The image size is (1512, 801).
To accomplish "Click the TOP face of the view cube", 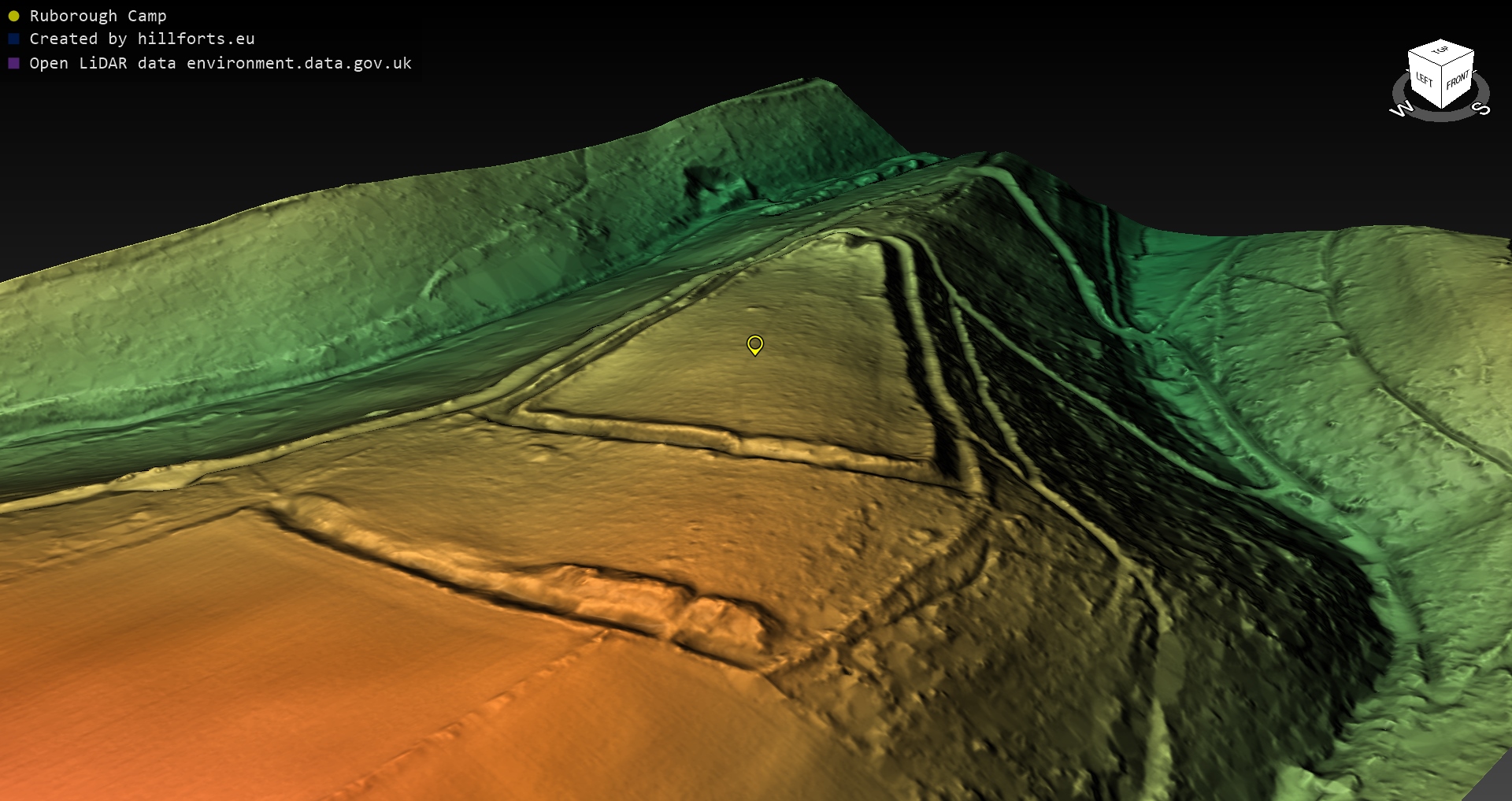I will (1440, 51).
